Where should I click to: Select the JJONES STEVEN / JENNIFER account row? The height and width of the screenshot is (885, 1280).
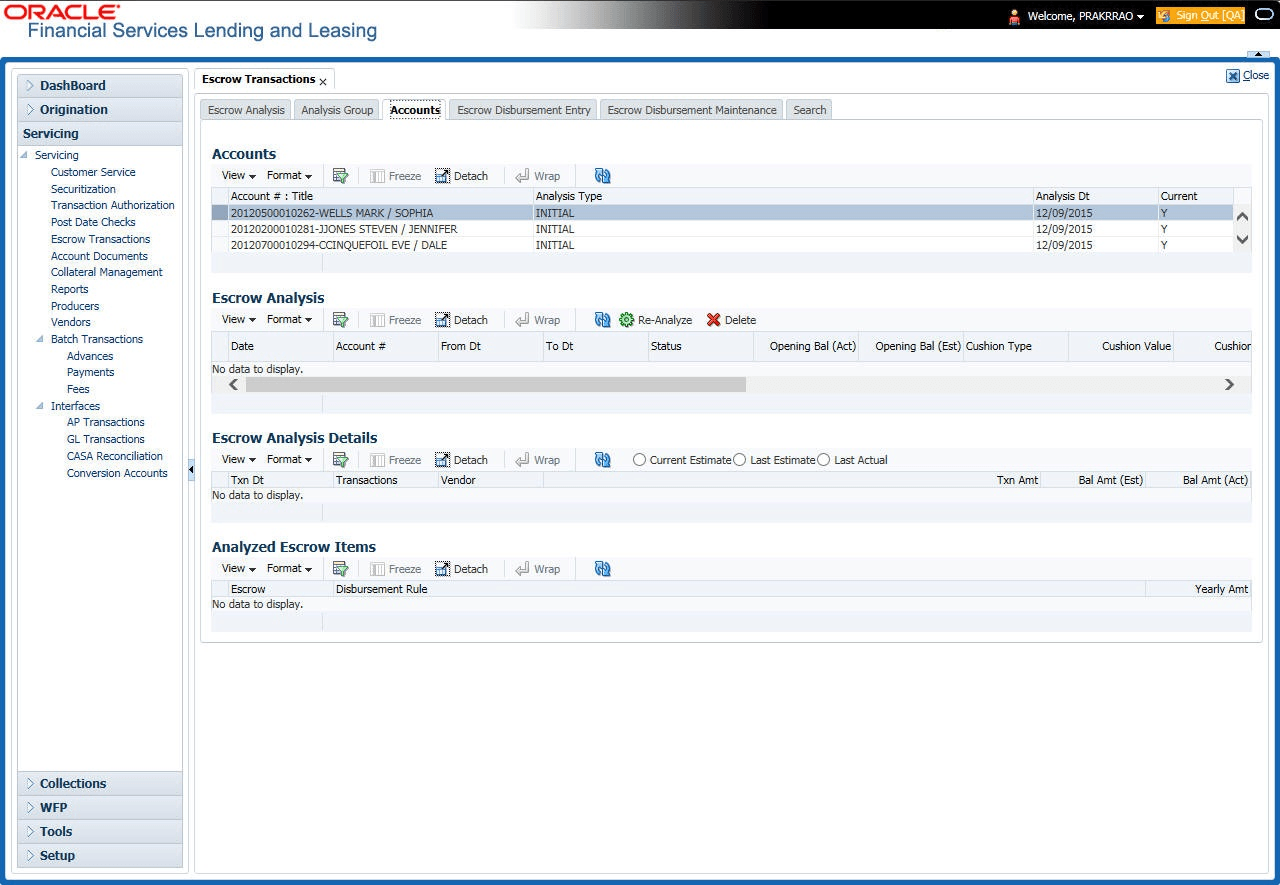coord(722,229)
